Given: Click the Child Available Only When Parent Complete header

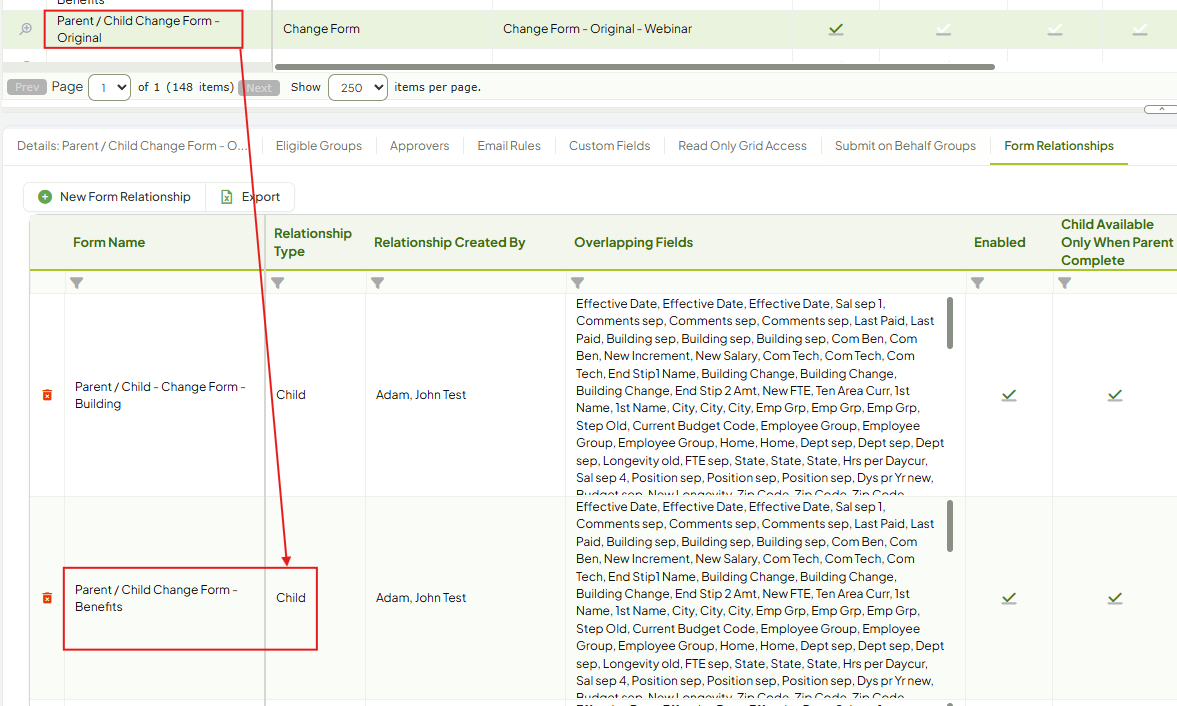Looking at the screenshot, I should click(1117, 242).
